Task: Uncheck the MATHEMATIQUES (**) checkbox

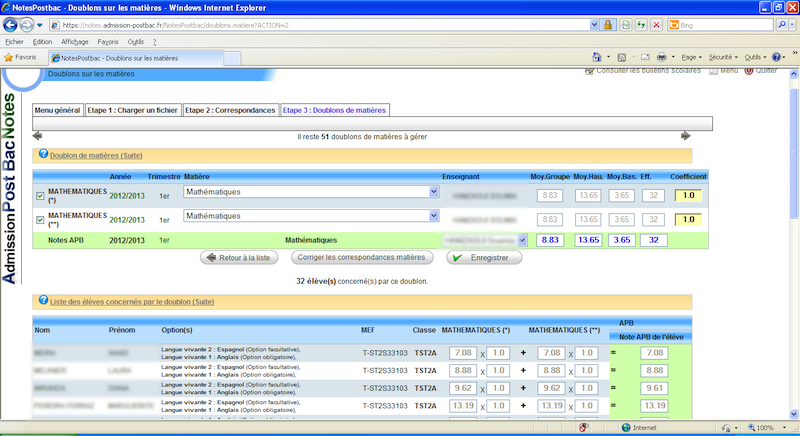Action: (x=40, y=218)
